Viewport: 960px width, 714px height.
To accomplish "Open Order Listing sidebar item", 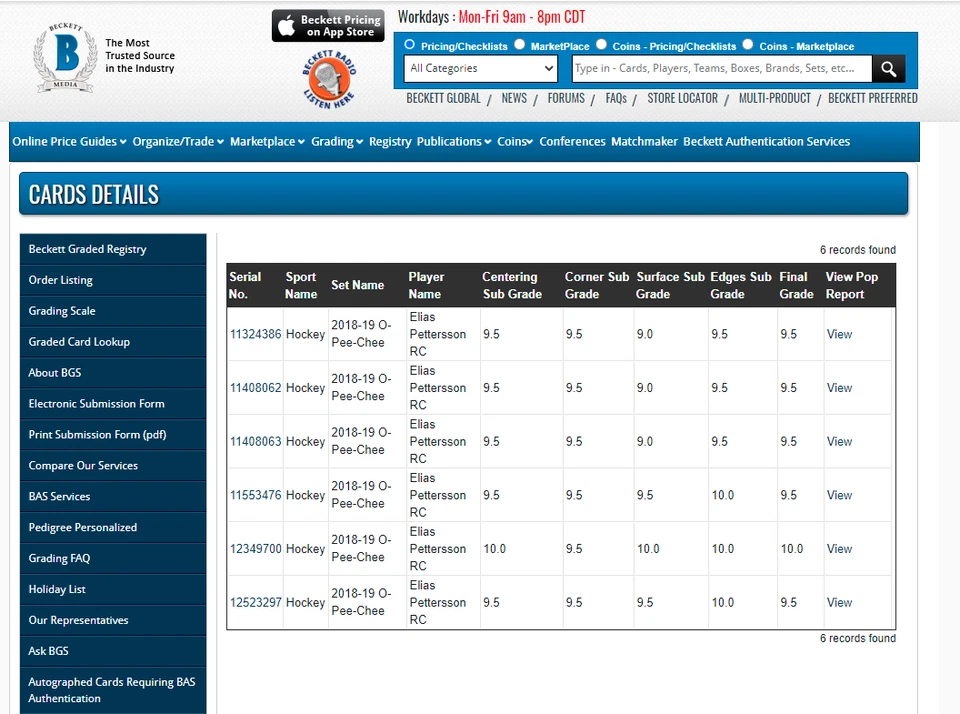I will coord(113,280).
